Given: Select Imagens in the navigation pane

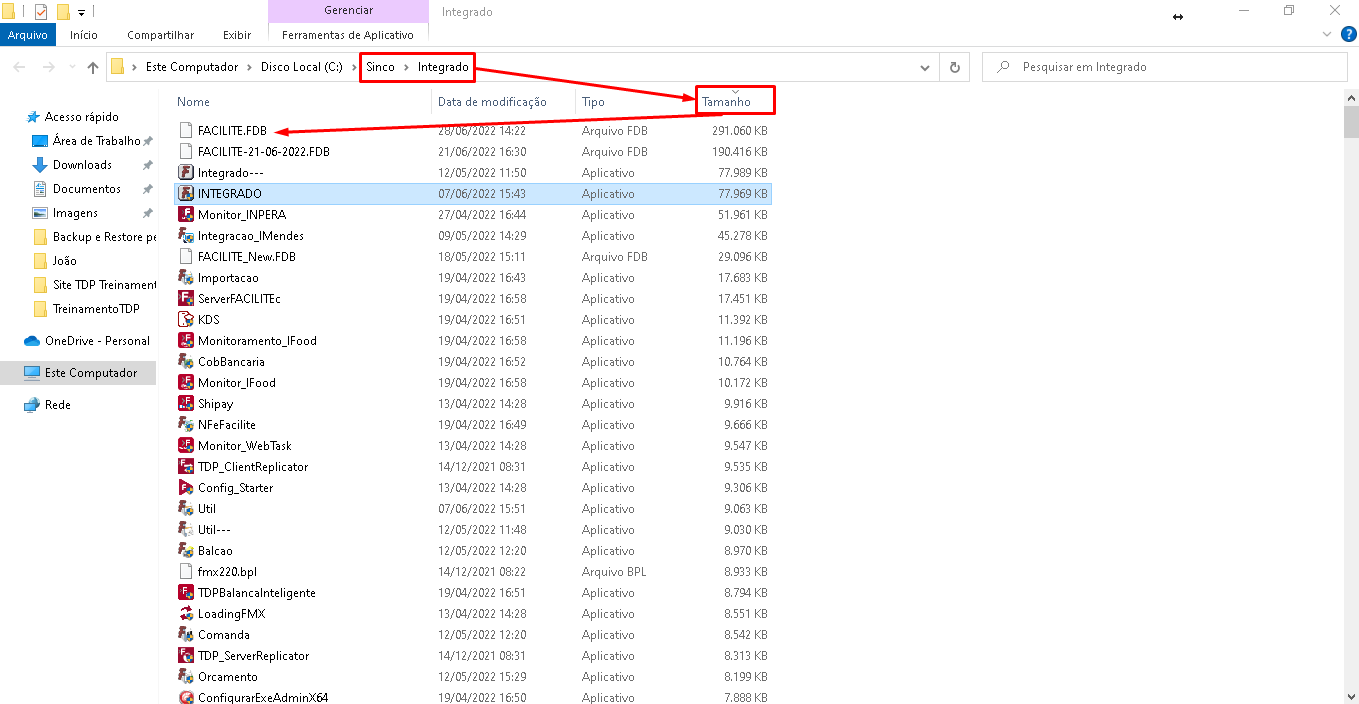Looking at the screenshot, I should pyautogui.click(x=75, y=213).
